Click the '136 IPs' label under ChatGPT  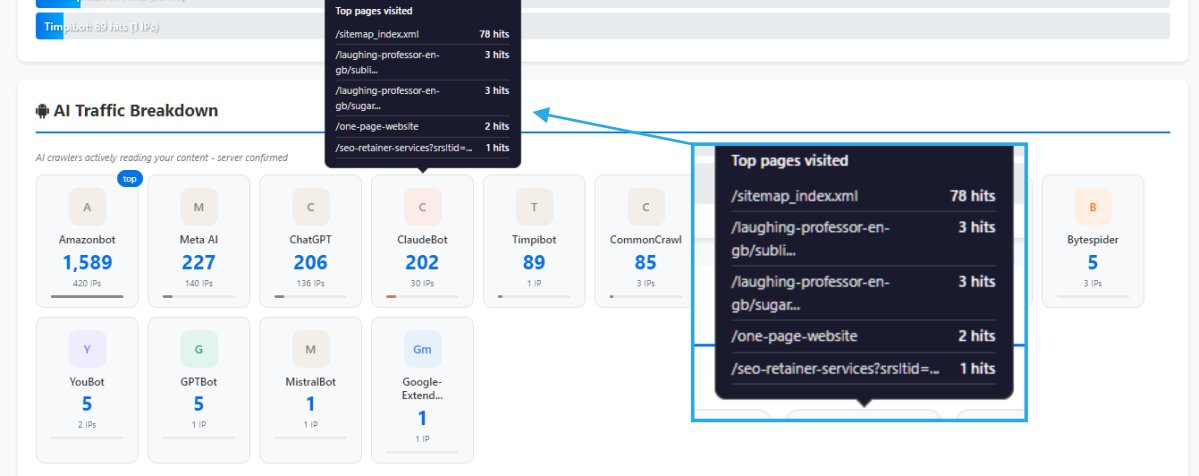click(x=310, y=283)
